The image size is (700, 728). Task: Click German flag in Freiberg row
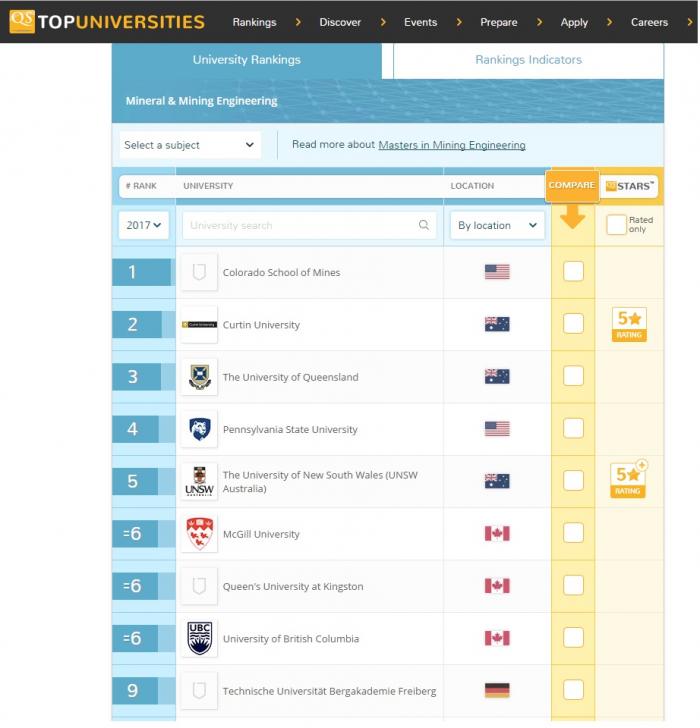pyautogui.click(x=497, y=690)
